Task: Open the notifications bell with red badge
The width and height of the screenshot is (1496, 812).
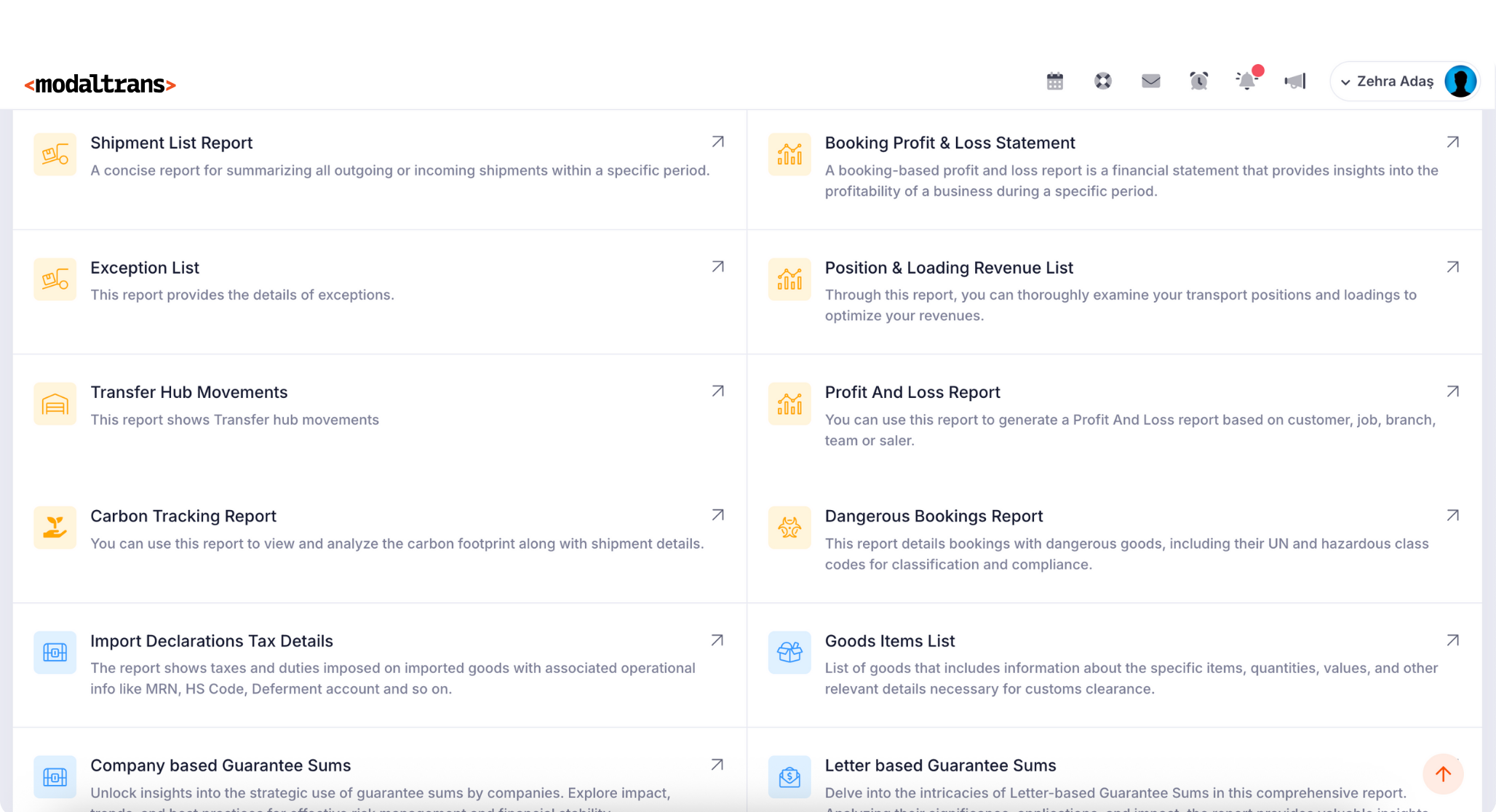Action: 1246,81
